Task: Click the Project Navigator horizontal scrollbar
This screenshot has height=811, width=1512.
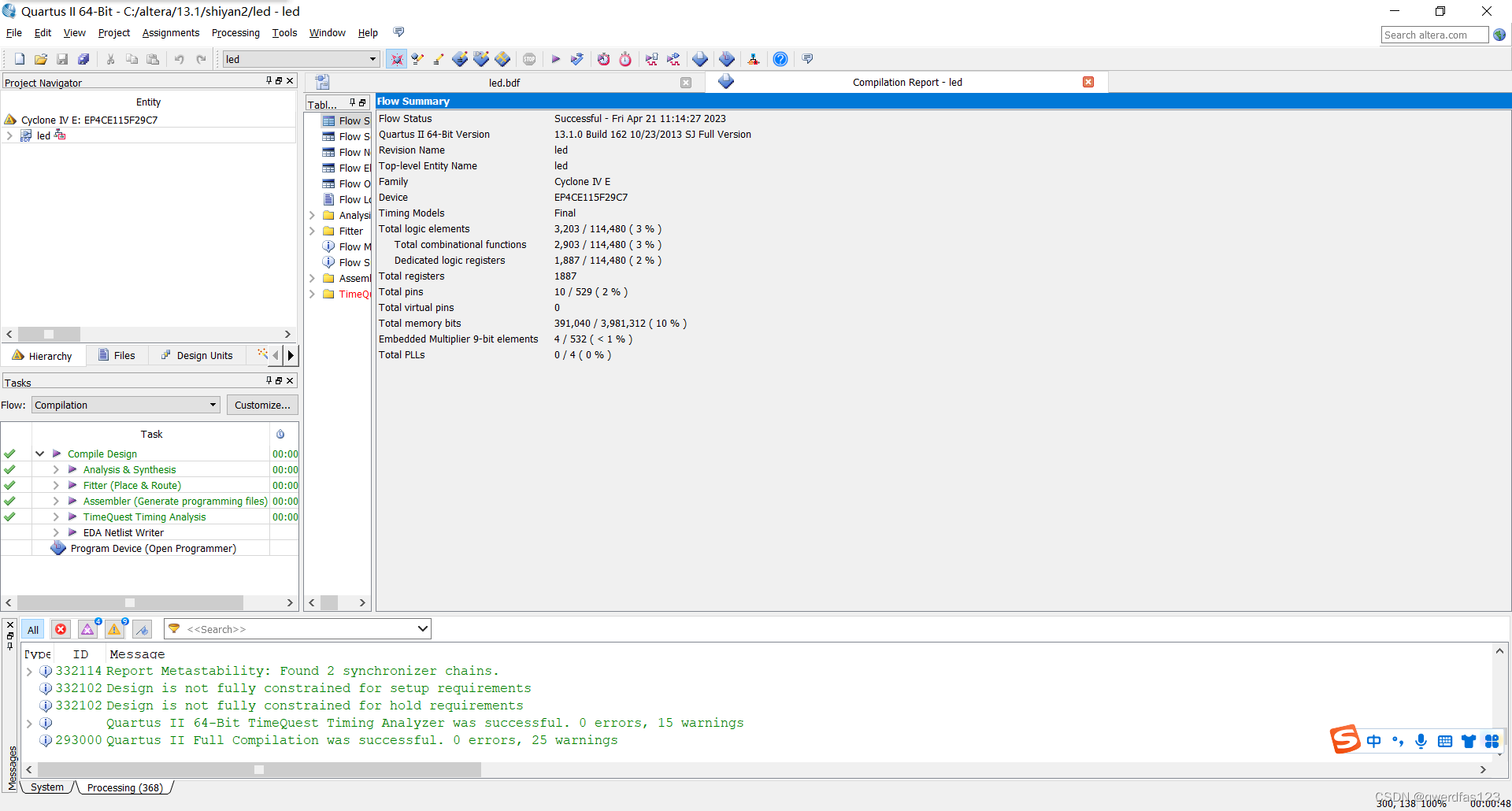Action: [49, 334]
